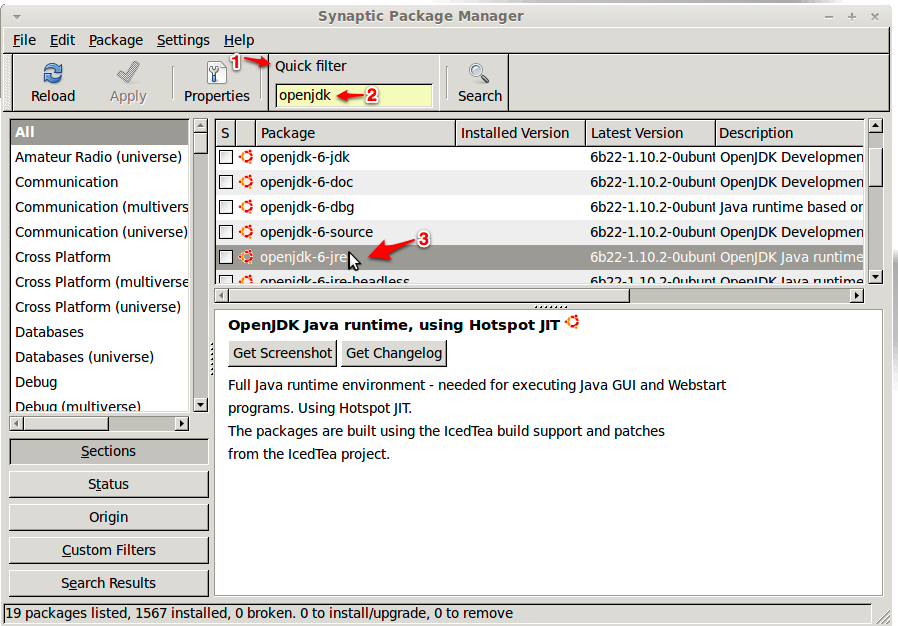This screenshot has height=626, width=898.
Task: Sort by the Package column header
Action: [355, 133]
